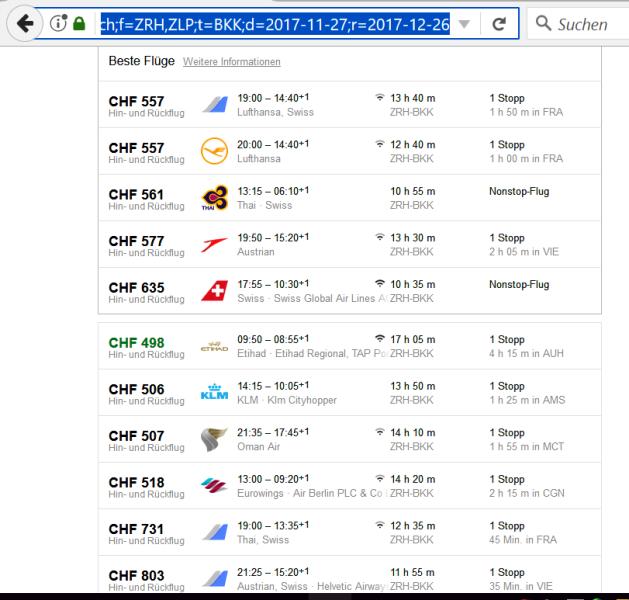
Task: Open Weitere Informationen link
Action: pyautogui.click(x=232, y=62)
